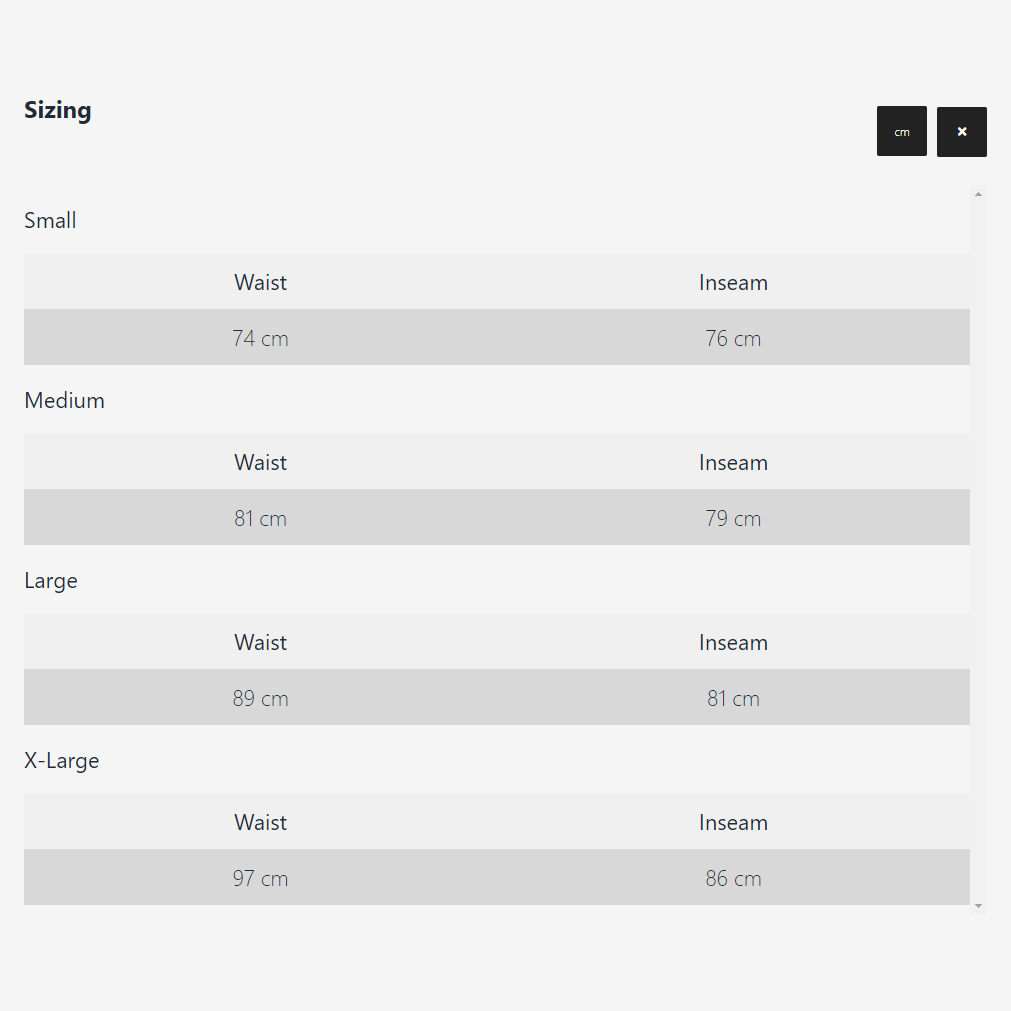Select the Sizing heading
Screen dimensions: 1011x1011
tap(57, 110)
